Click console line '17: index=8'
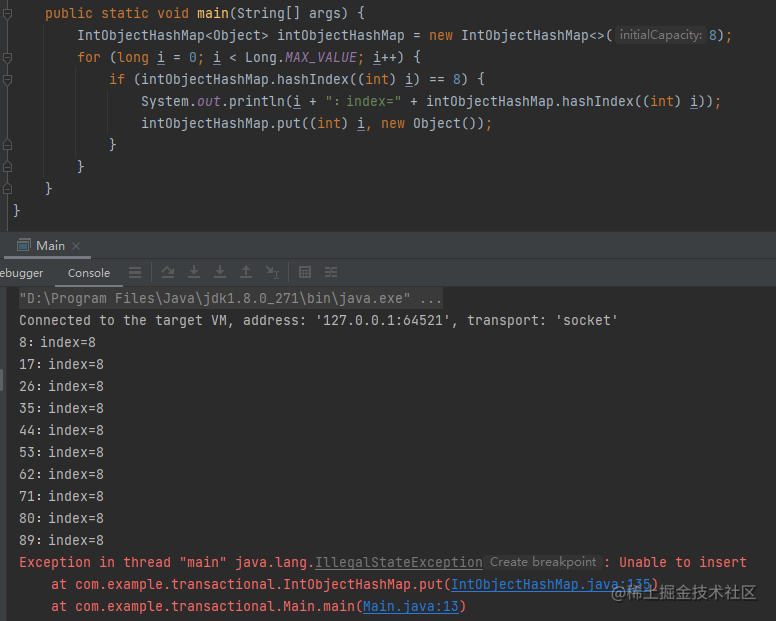 [x=61, y=365]
